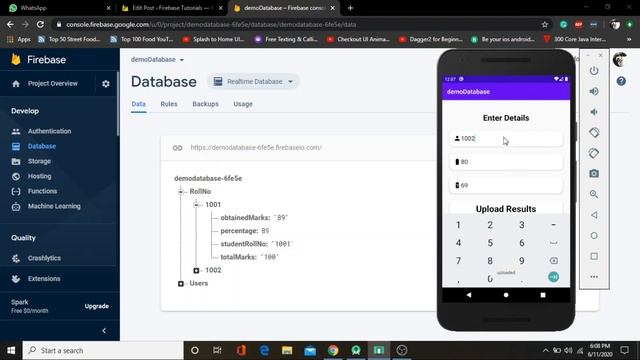Click the emulator toolbar overview square
This screenshot has width=640, height=360.
click(x=594, y=256)
